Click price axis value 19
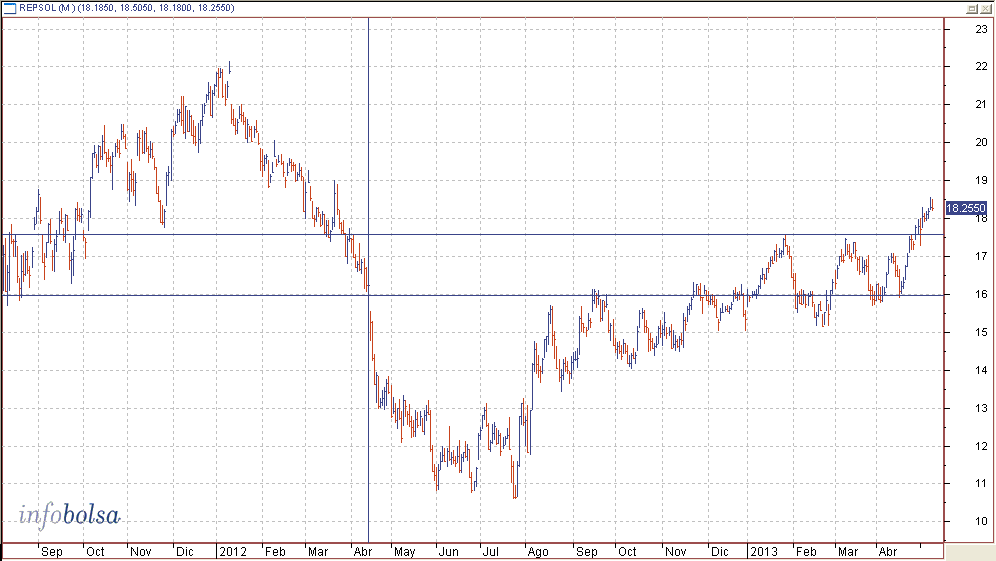This screenshot has height=561, width=996. [981, 180]
